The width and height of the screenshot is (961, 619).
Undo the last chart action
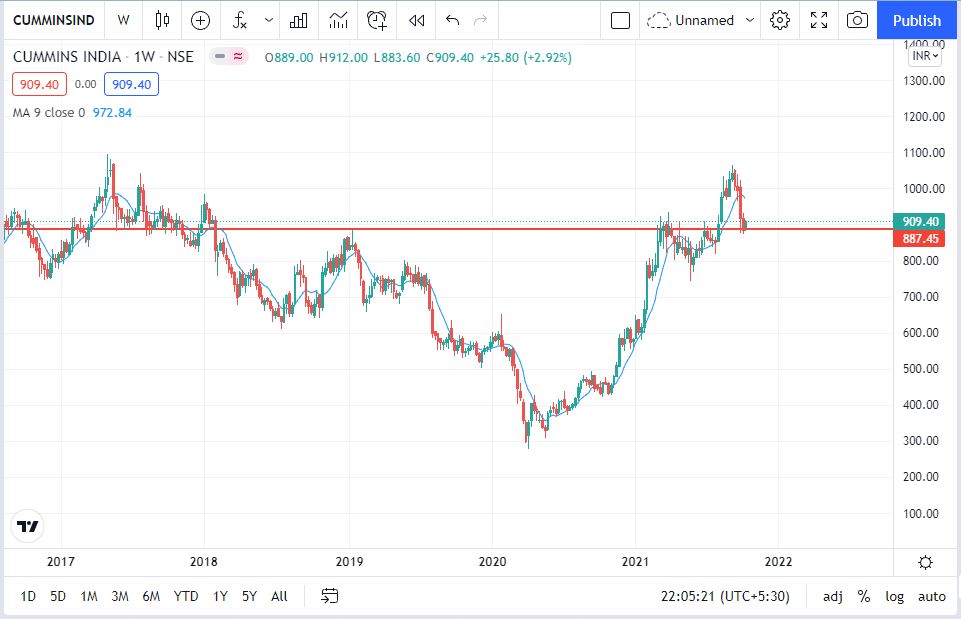(x=452, y=20)
